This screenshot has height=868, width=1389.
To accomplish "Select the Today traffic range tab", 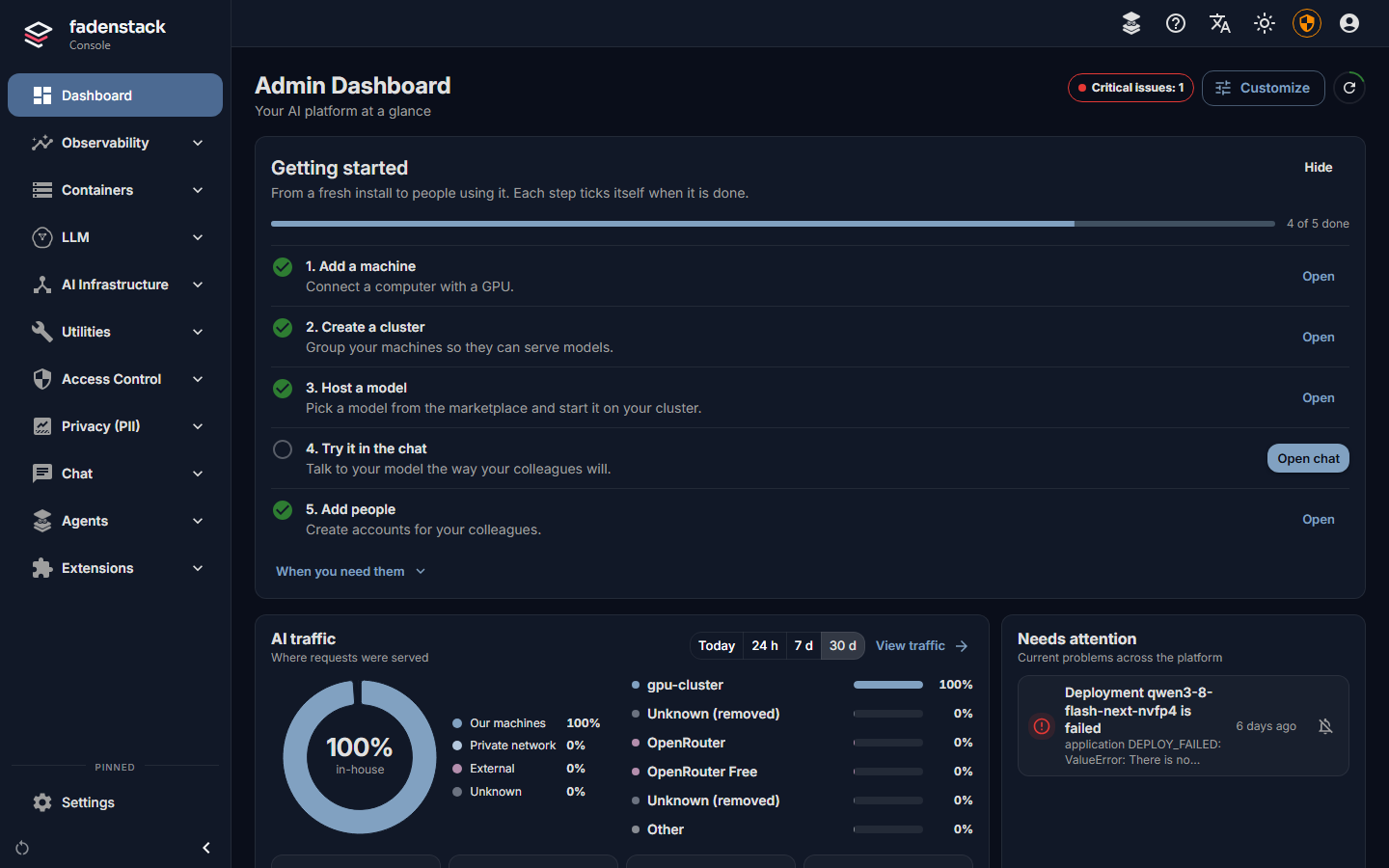I will point(717,646).
